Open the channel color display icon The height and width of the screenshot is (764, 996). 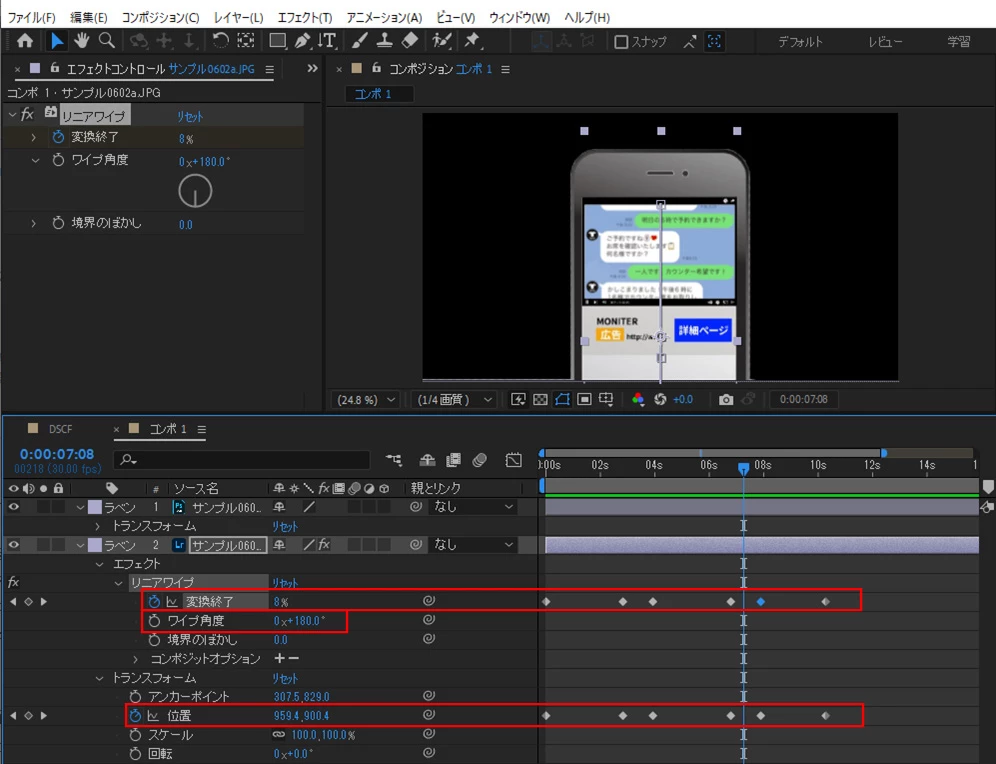638,399
